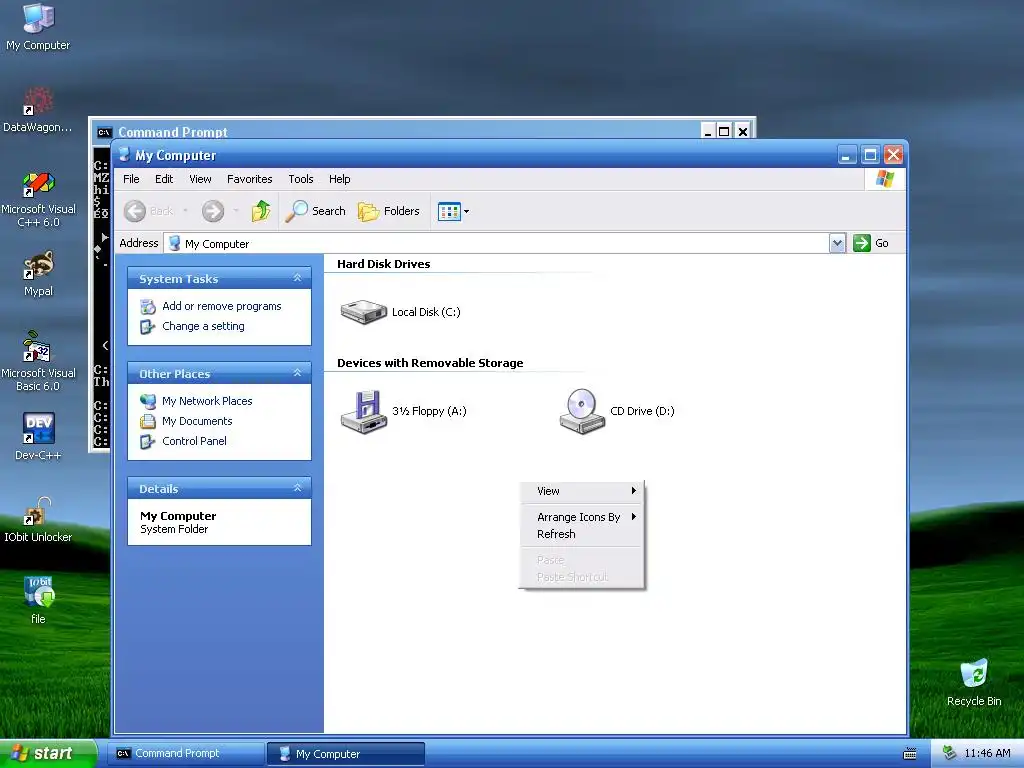Screen dimensions: 1024x768
Task: Click Change a setting link
Action: coord(203,327)
